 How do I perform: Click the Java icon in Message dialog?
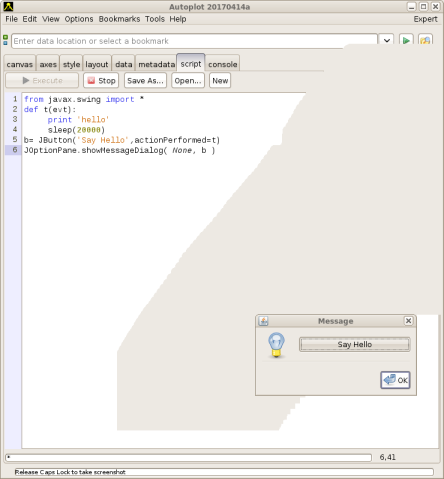(263, 321)
